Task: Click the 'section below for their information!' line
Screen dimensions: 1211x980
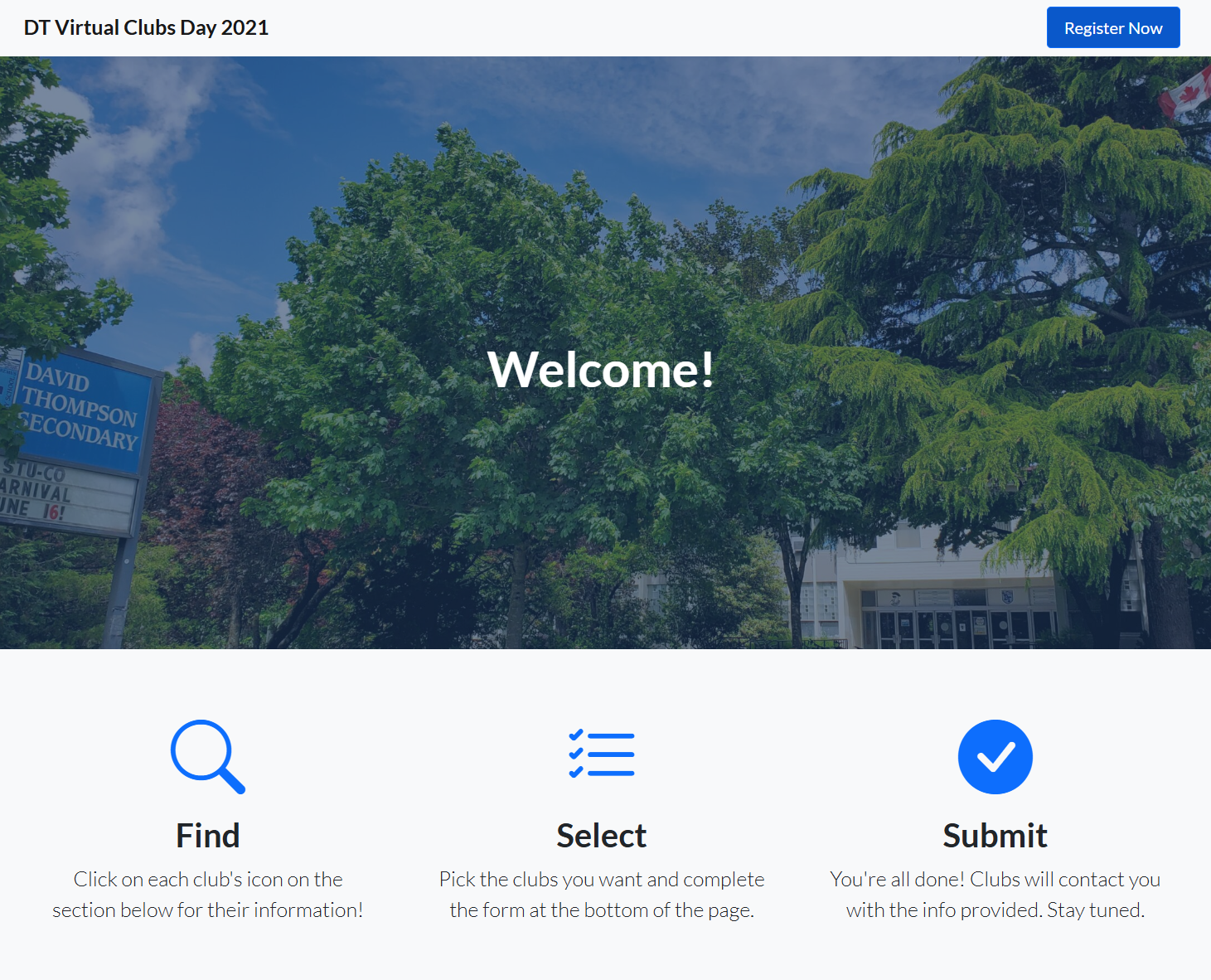Action: click(x=208, y=910)
